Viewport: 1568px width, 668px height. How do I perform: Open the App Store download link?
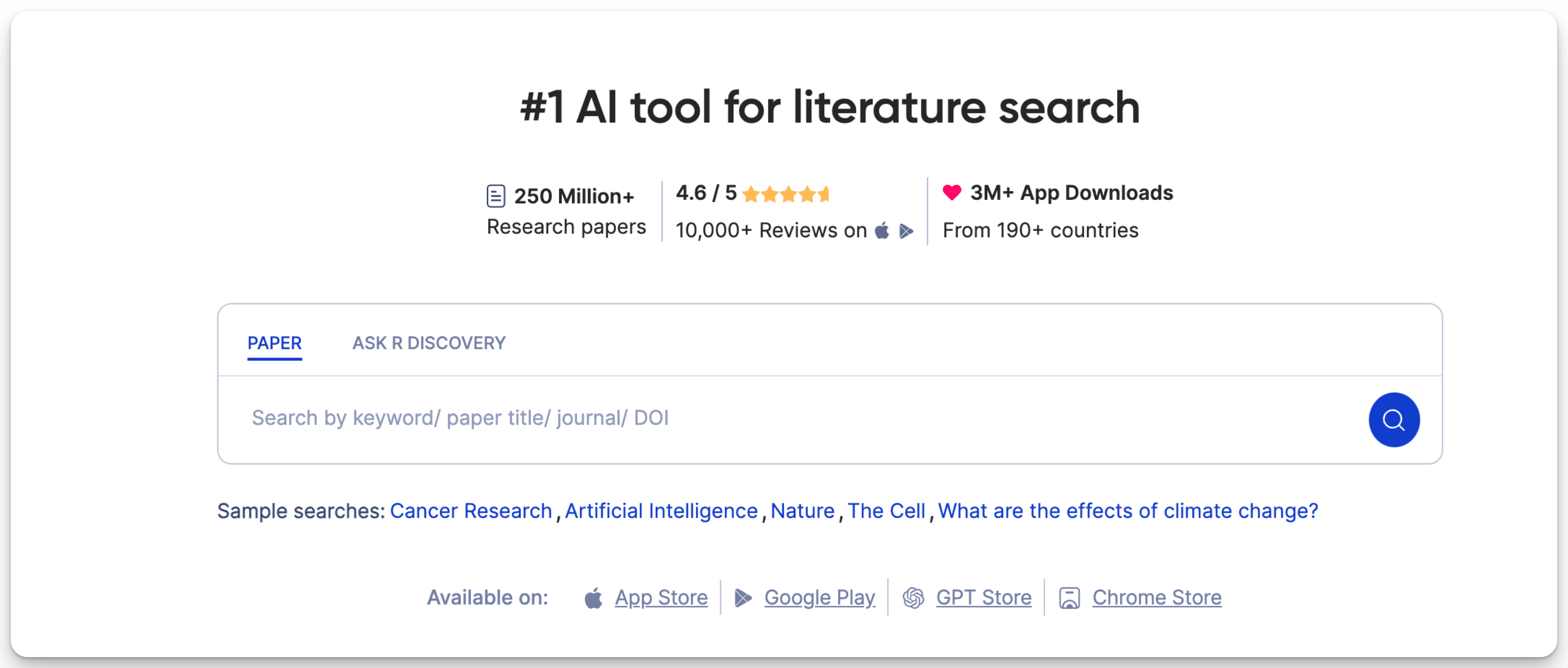pyautogui.click(x=660, y=597)
